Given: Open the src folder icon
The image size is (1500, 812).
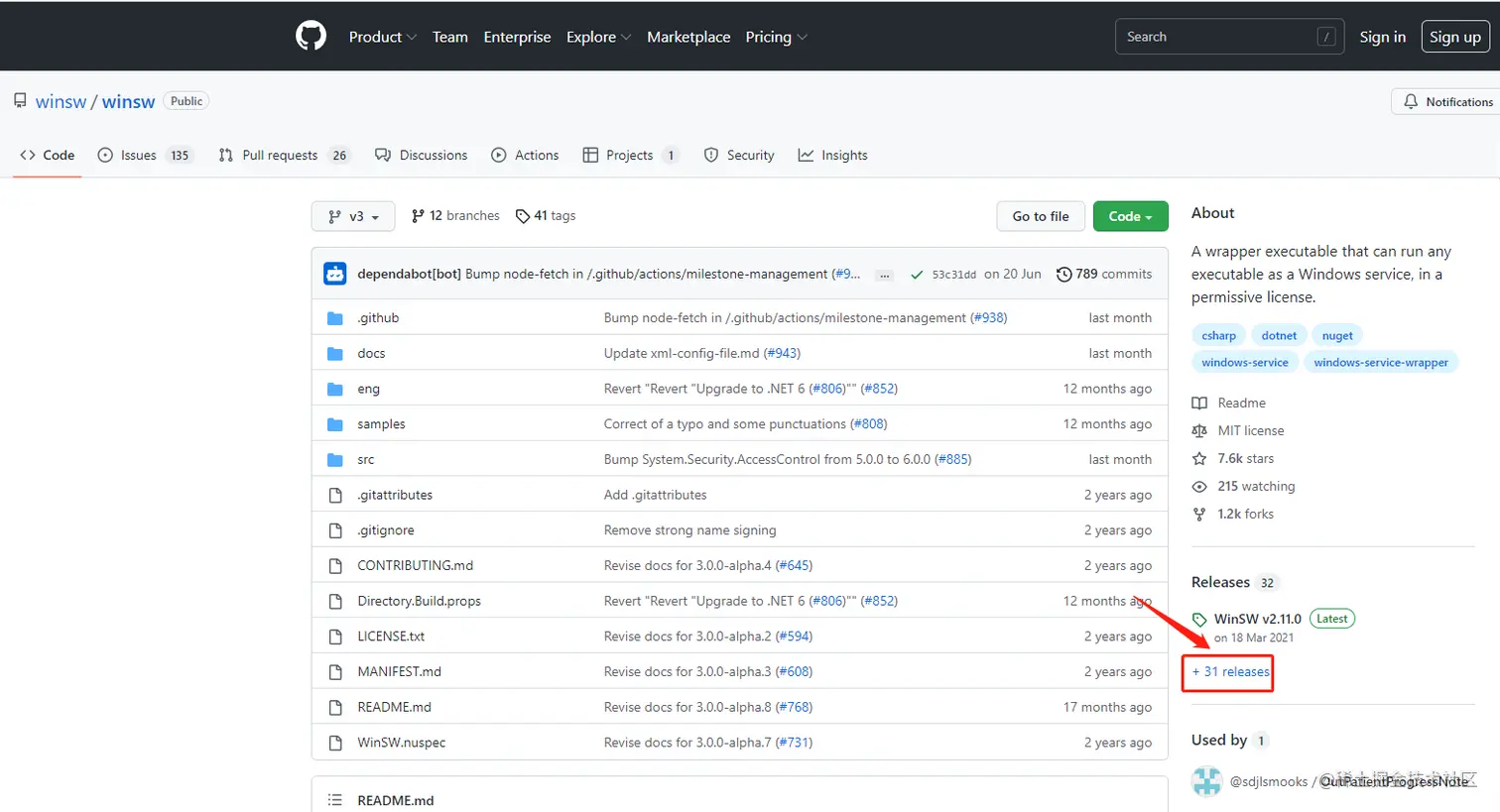Looking at the screenshot, I should click(x=335, y=460).
